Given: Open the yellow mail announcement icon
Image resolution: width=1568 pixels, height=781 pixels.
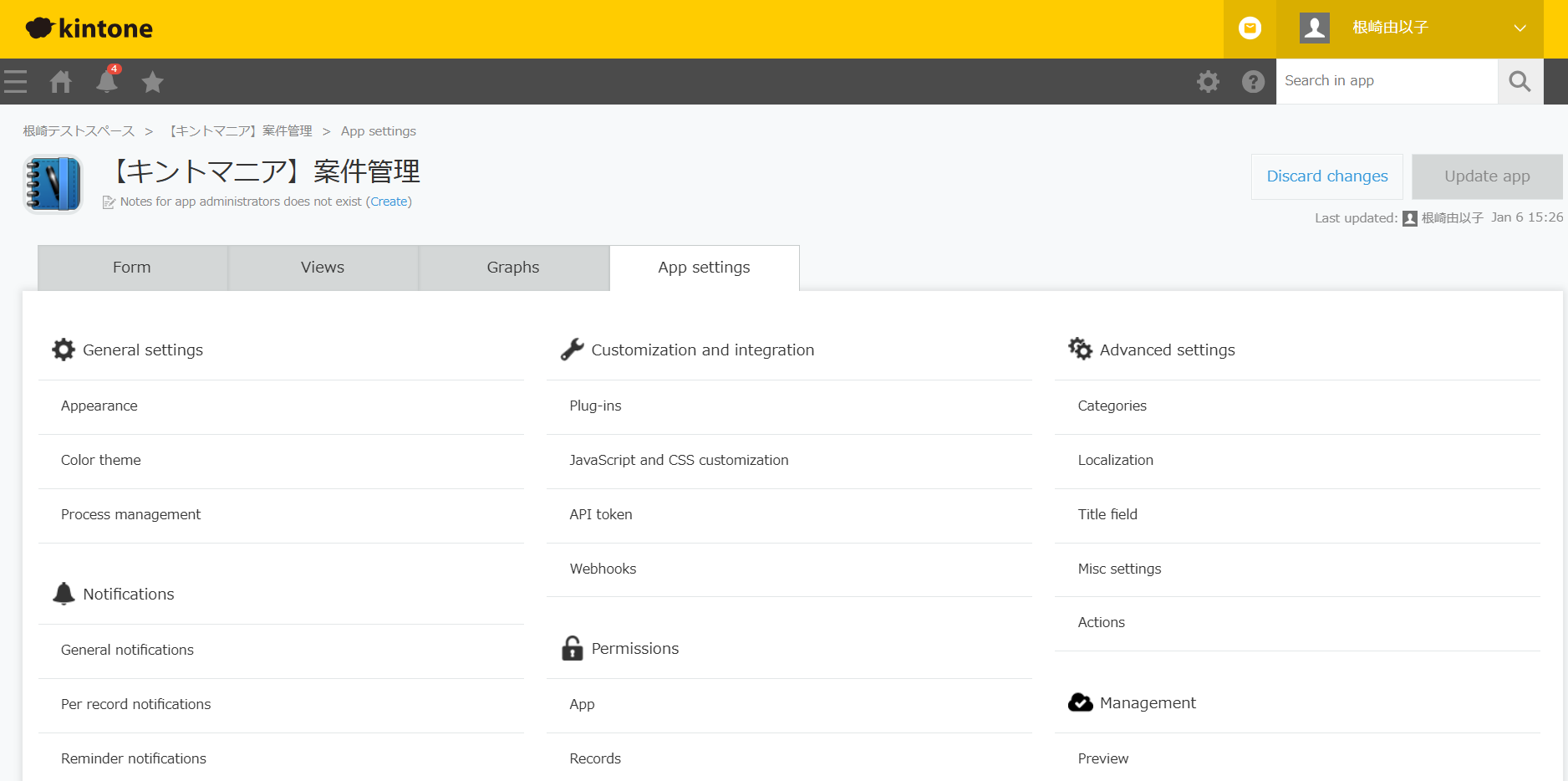Looking at the screenshot, I should click(1250, 28).
